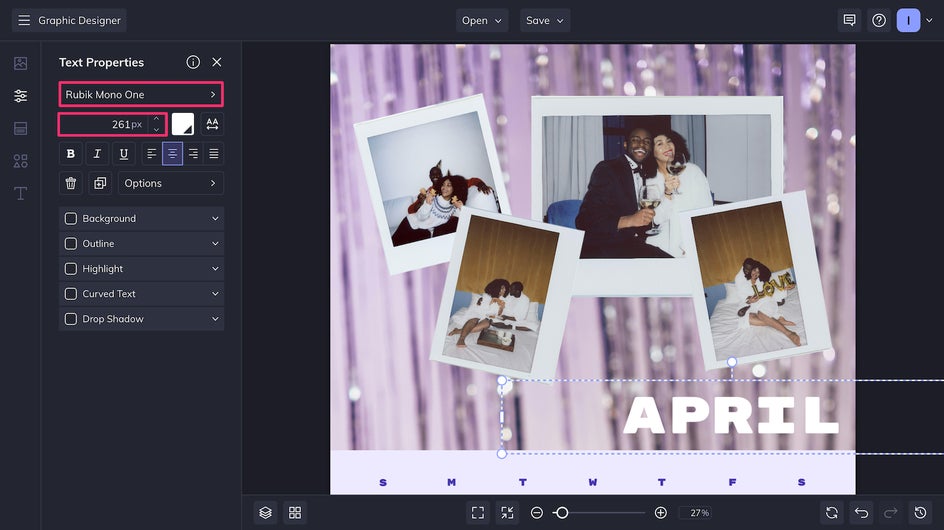
Task: Expand the Curved Text section chevron
Action: (x=215, y=294)
